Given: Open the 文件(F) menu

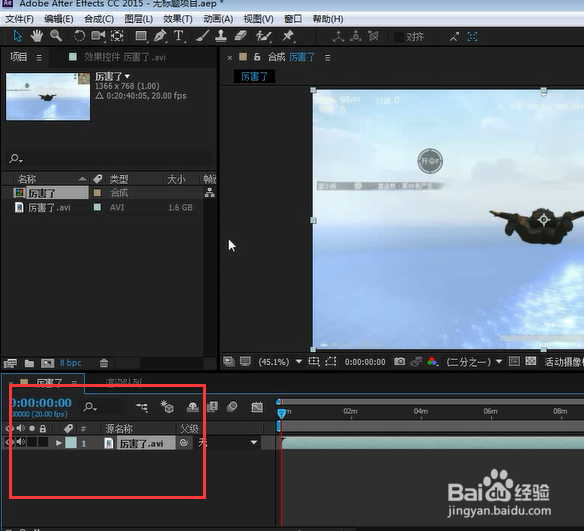Looking at the screenshot, I should [19, 19].
